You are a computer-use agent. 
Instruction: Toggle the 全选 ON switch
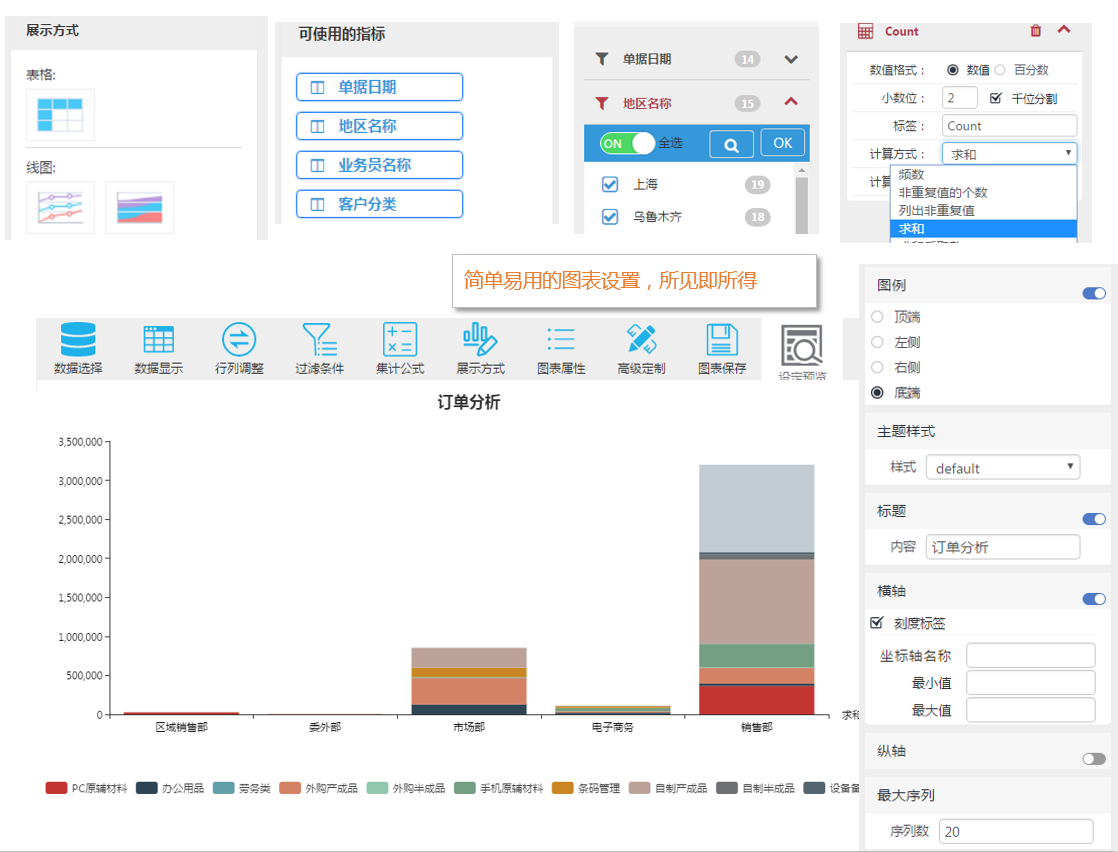pyautogui.click(x=627, y=143)
